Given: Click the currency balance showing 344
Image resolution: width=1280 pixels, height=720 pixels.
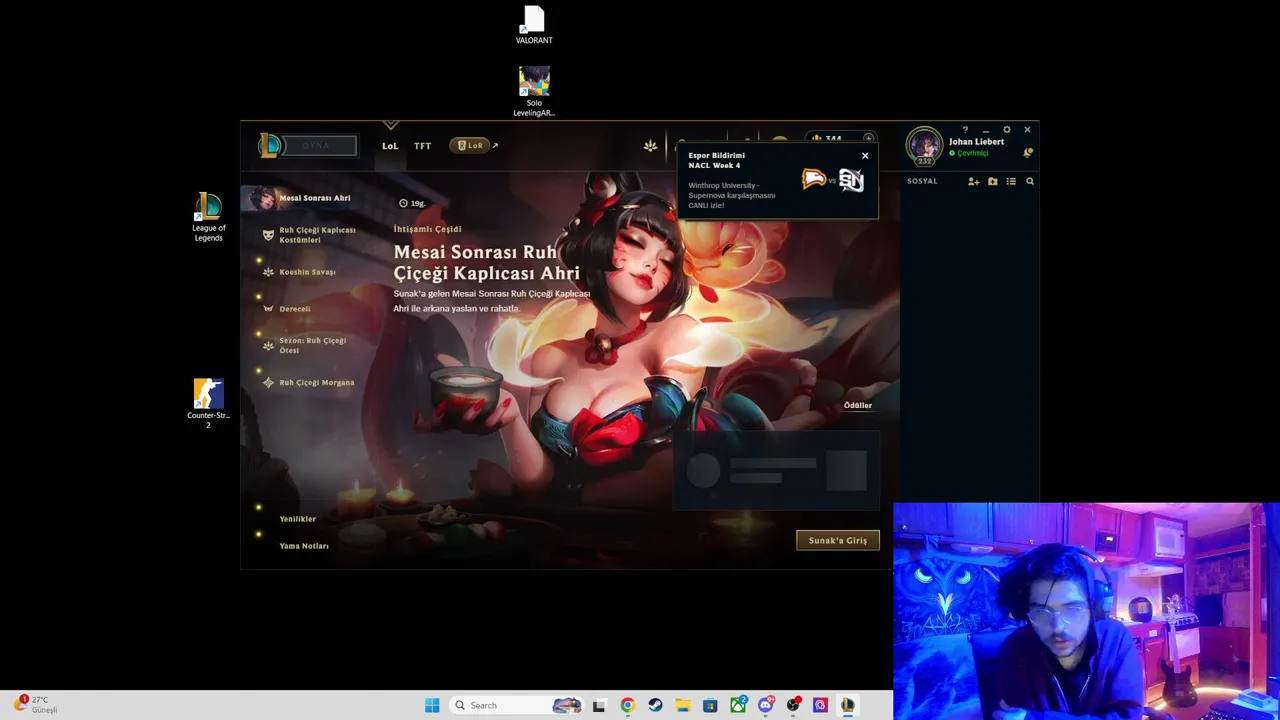Looking at the screenshot, I should pyautogui.click(x=833, y=139).
